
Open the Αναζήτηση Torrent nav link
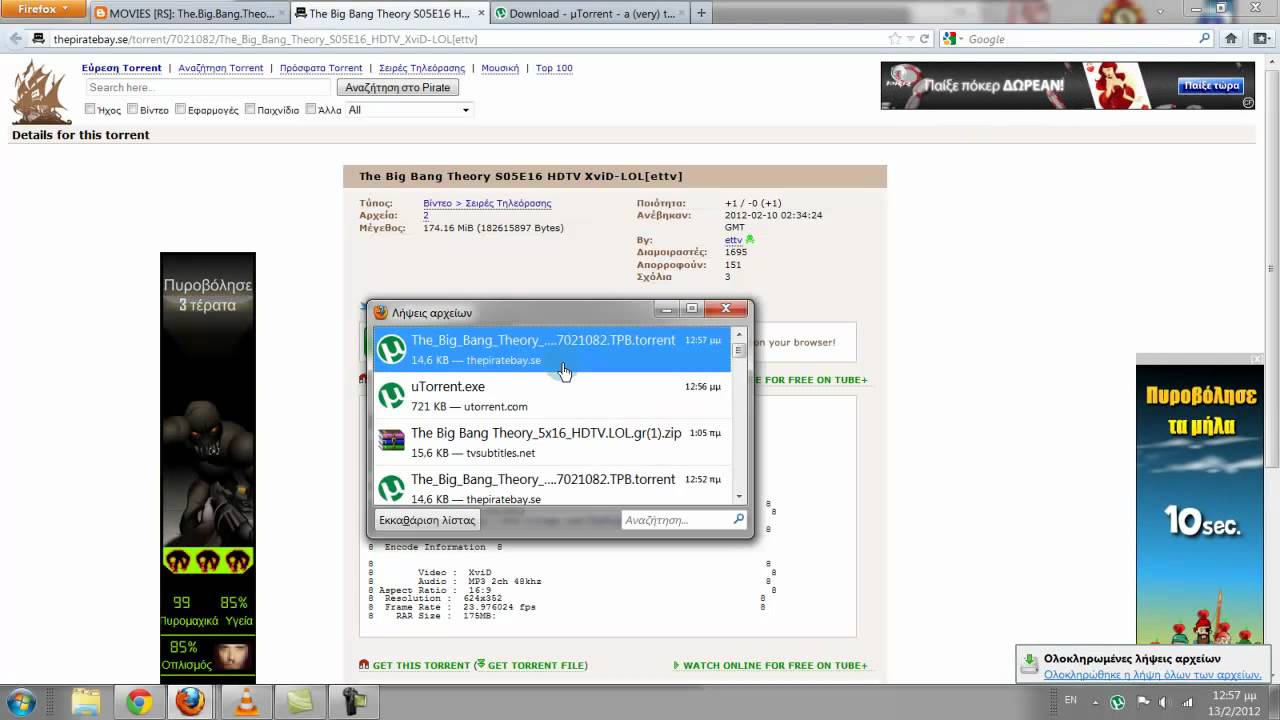pos(220,68)
